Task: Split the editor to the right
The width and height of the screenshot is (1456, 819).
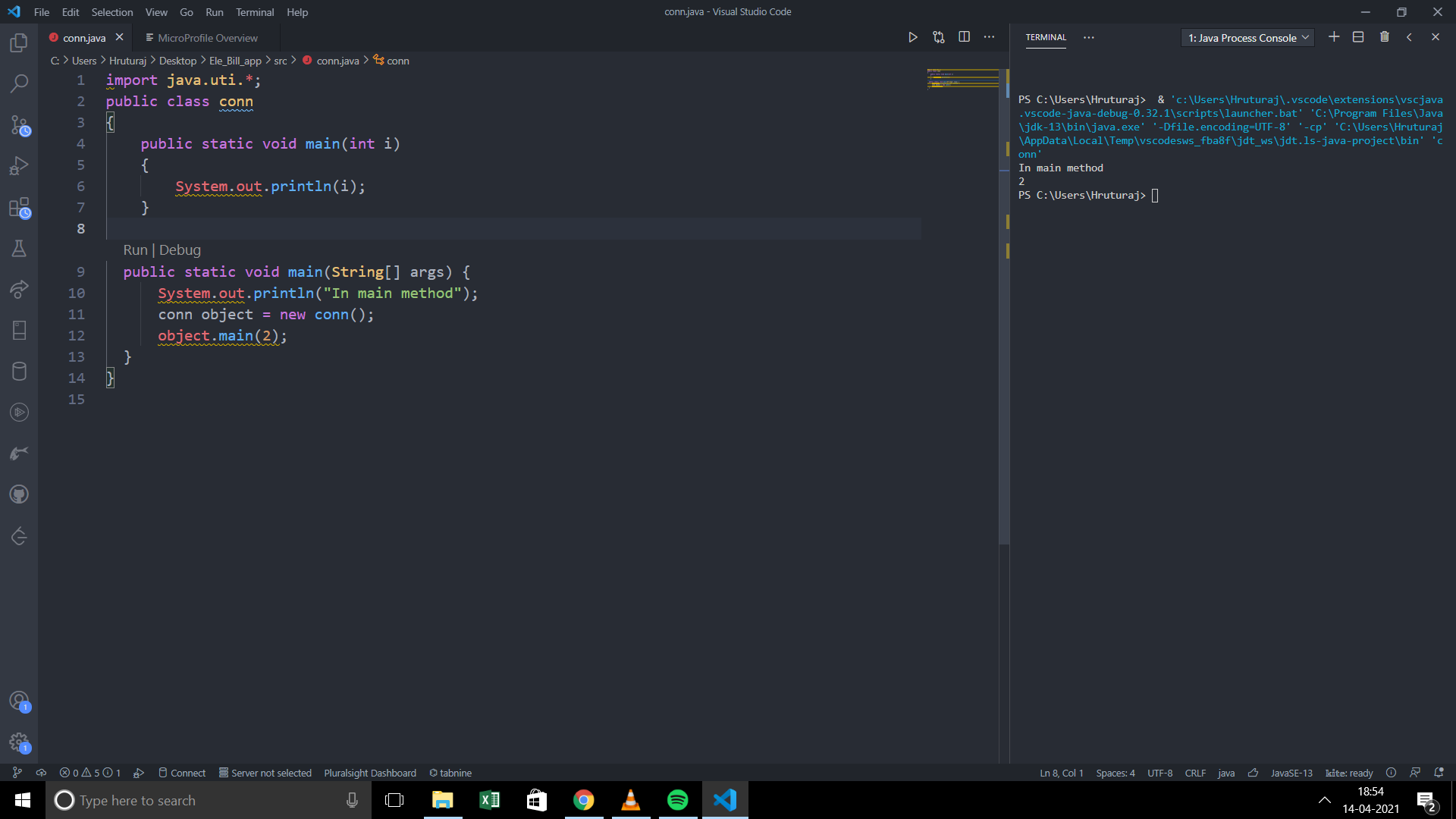Action: (x=964, y=37)
